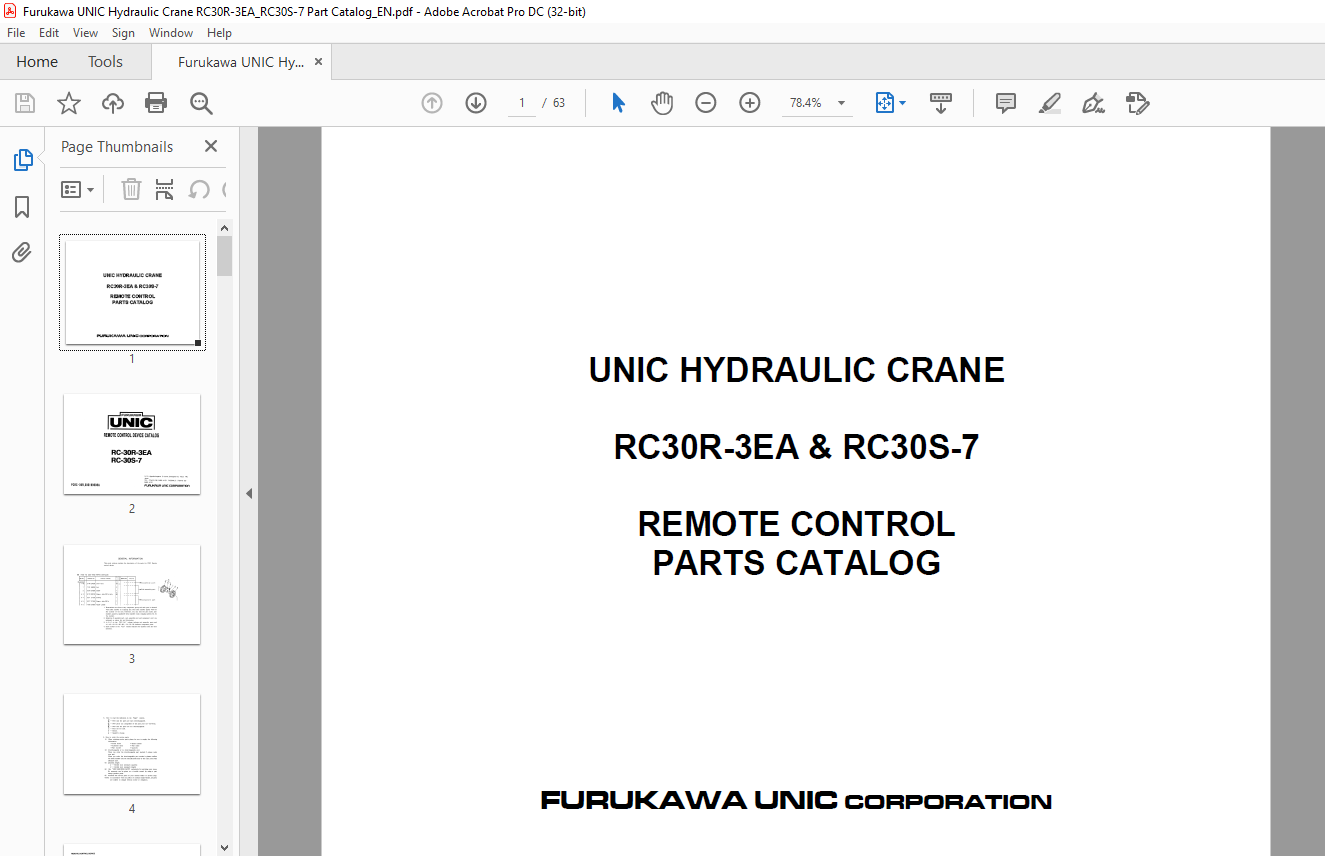Click the total page count 63
Viewport: 1325px width, 856px height.
(559, 103)
